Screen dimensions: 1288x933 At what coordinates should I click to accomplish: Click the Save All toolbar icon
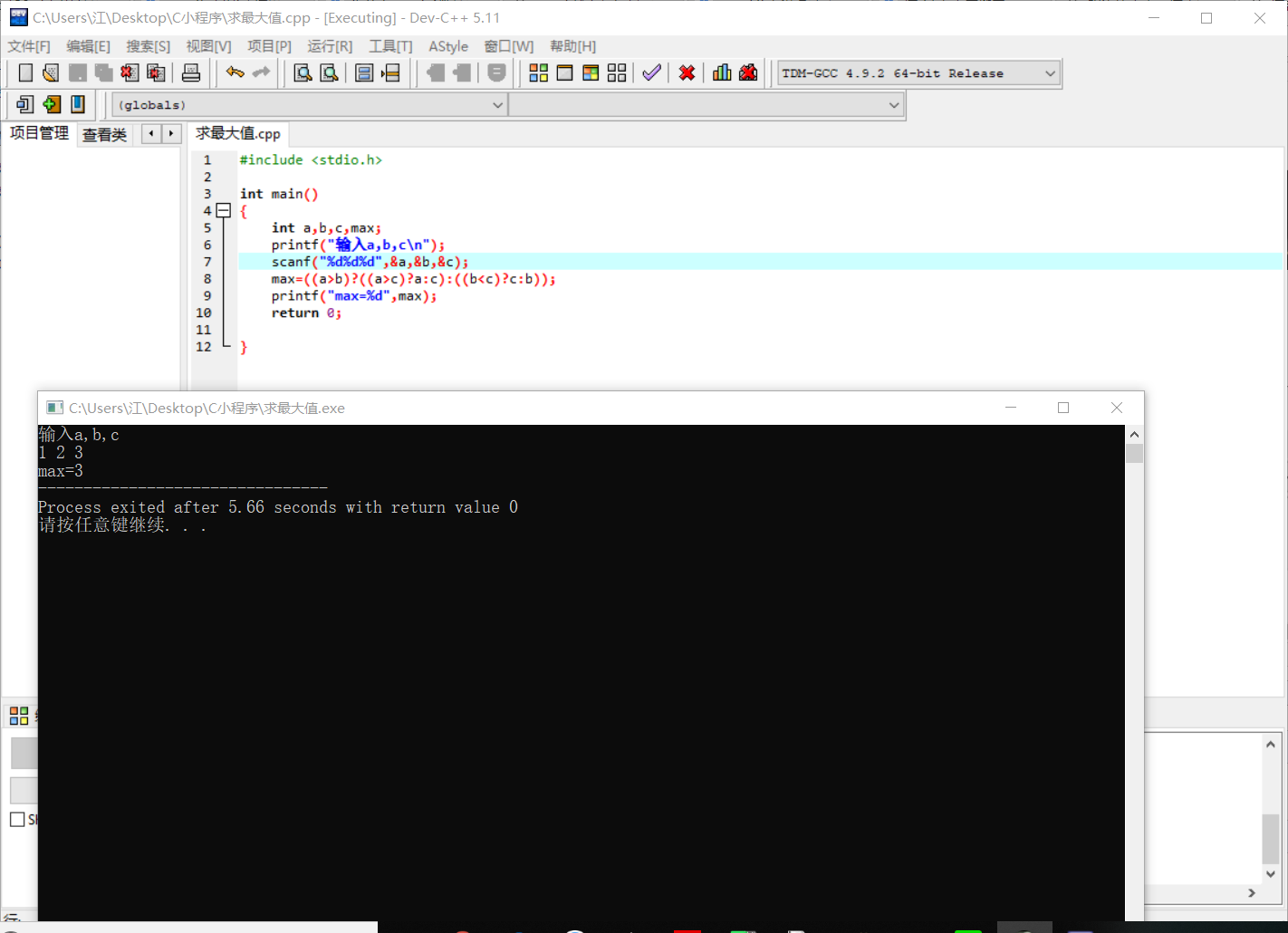click(x=104, y=73)
